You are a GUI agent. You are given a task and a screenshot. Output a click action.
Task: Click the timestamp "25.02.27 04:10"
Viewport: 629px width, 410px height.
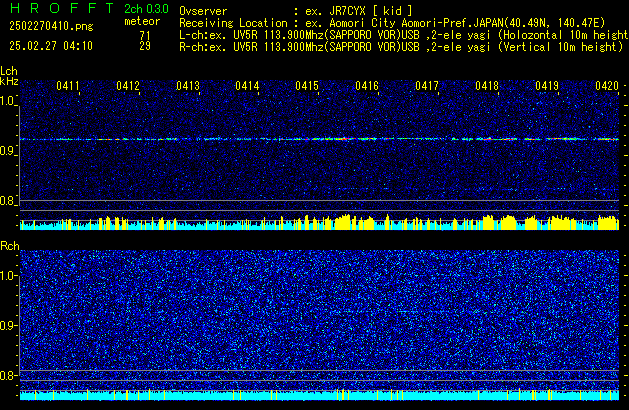coord(51,46)
